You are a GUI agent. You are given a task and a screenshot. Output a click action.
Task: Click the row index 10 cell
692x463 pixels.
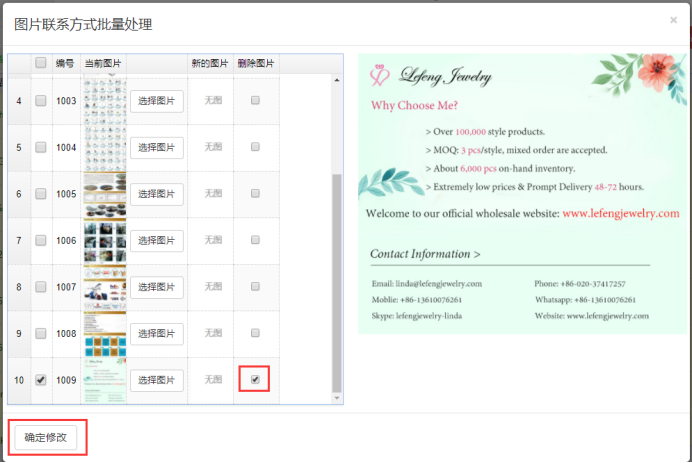tap(19, 380)
